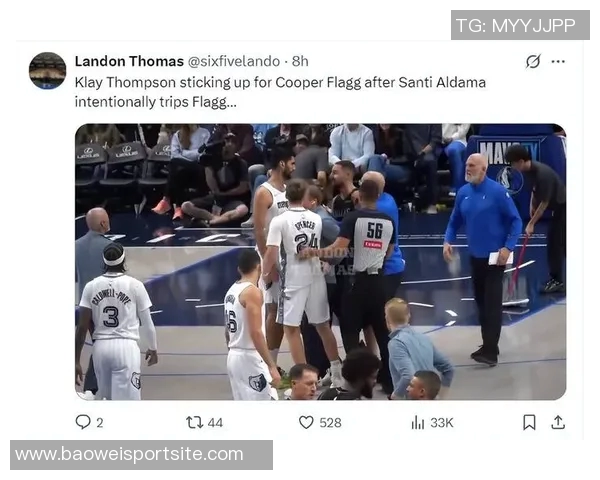
Task: Click the @sixfivelando handle
Action: (x=234, y=61)
